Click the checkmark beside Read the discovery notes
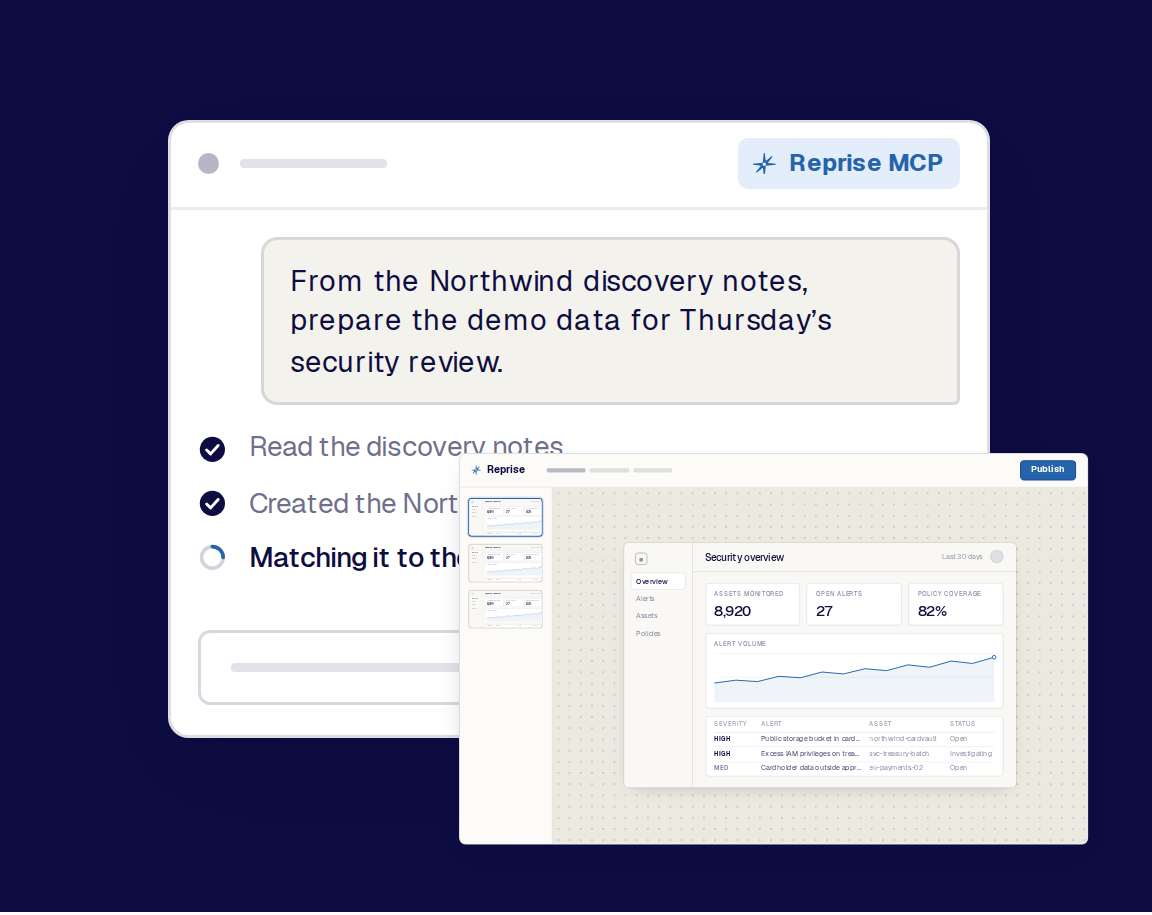Image resolution: width=1152 pixels, height=915 pixels. point(212,449)
